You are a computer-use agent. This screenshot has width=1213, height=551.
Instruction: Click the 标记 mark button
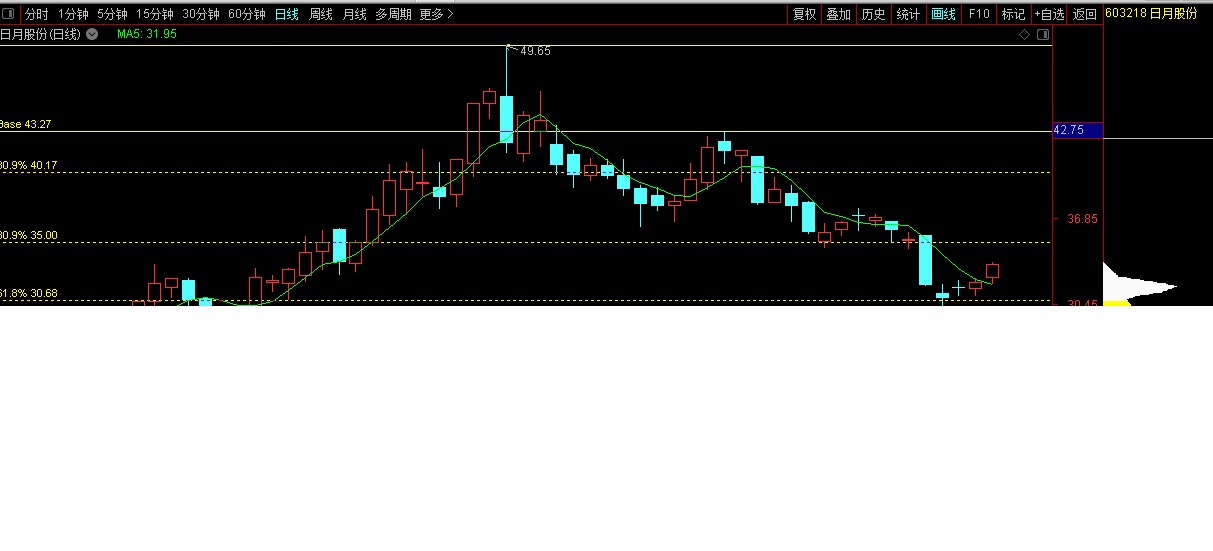tap(1013, 14)
